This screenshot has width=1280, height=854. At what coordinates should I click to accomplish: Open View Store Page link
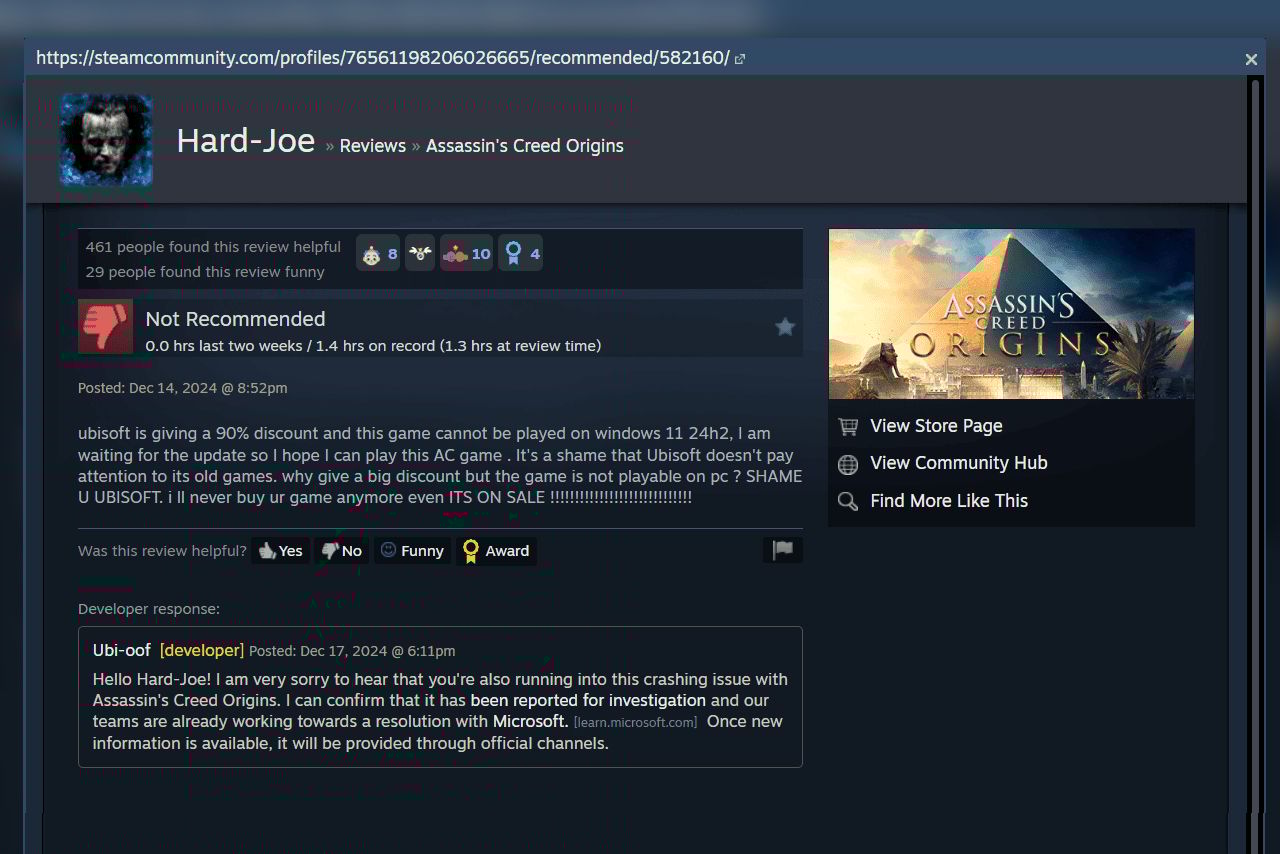(936, 426)
